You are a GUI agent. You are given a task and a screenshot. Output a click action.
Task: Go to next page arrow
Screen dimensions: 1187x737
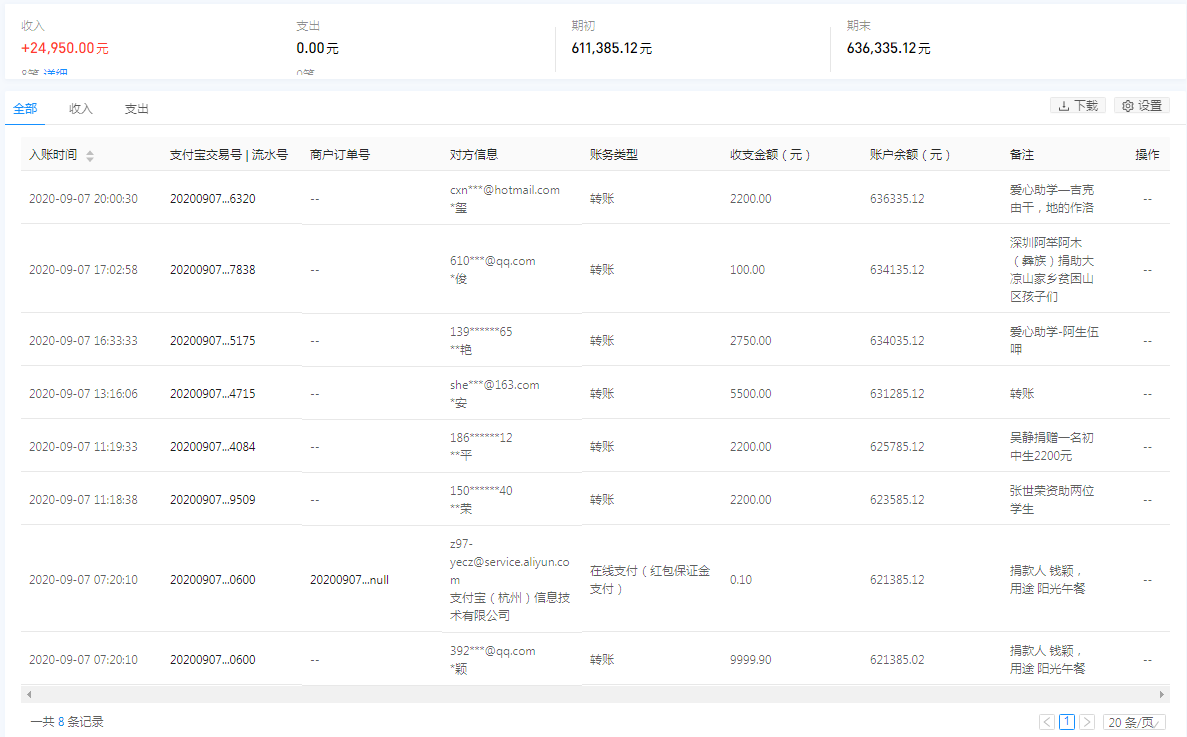point(1087,722)
